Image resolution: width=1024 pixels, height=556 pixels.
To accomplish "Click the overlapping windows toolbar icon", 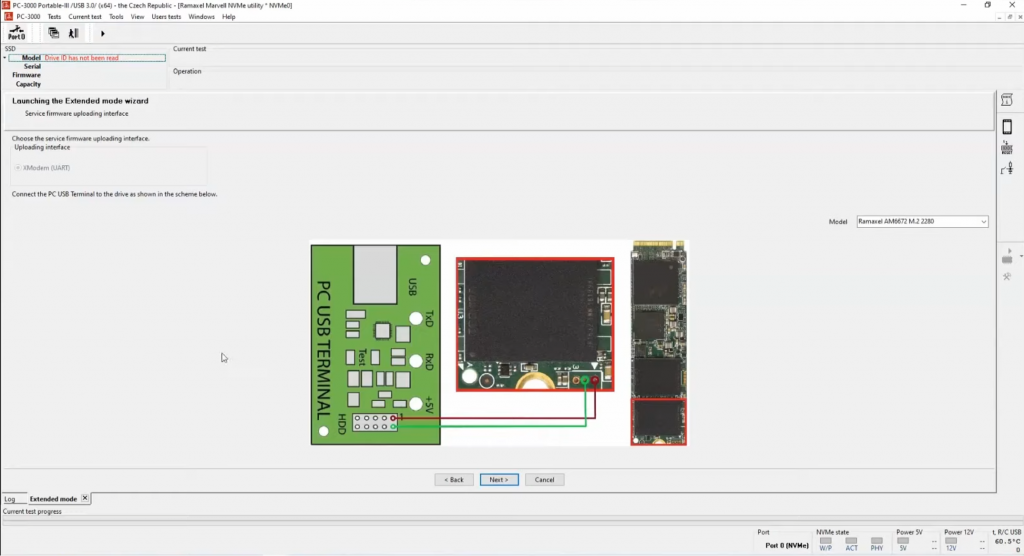I will point(54,33).
